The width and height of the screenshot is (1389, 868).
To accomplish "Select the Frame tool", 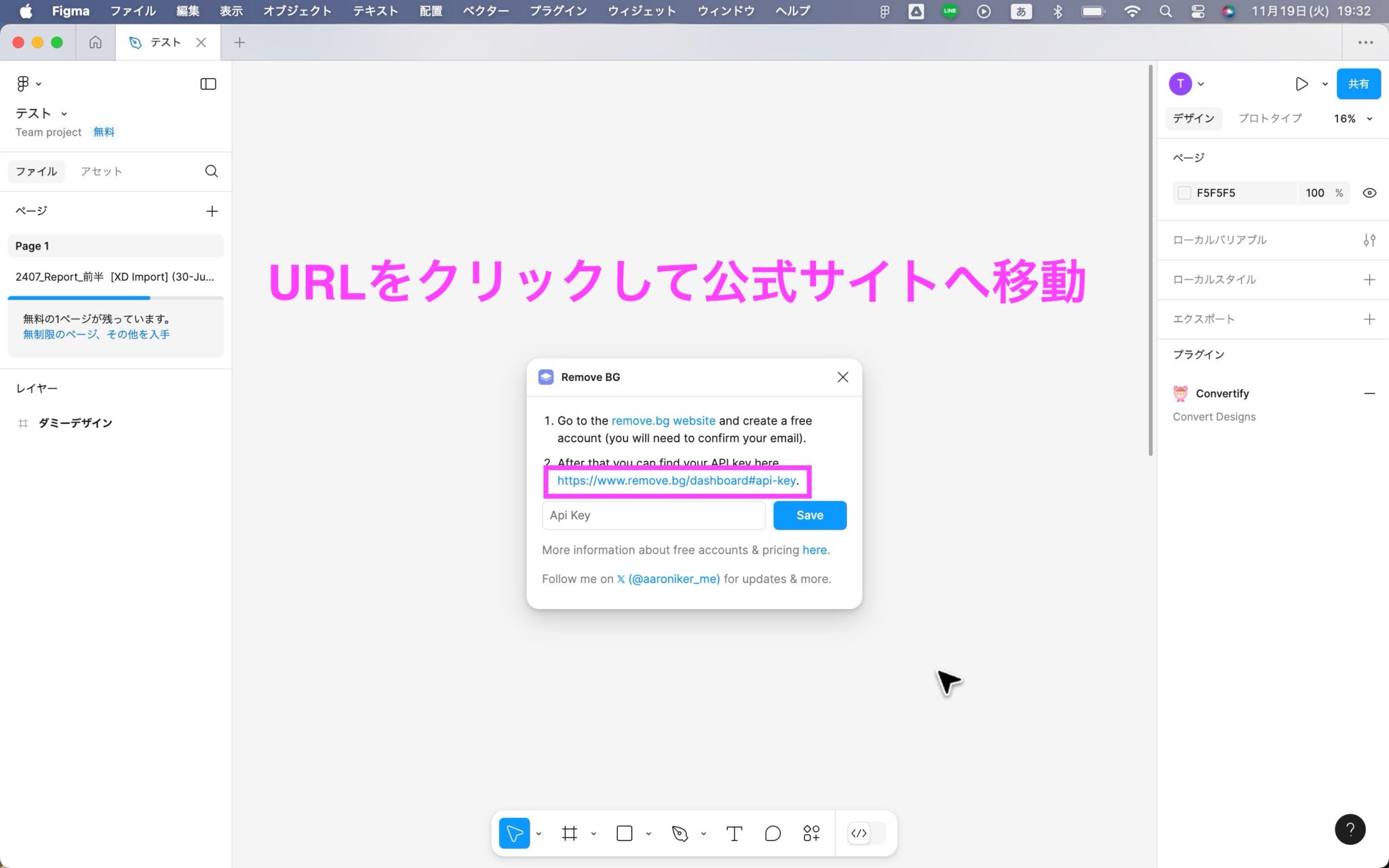I will (x=570, y=833).
